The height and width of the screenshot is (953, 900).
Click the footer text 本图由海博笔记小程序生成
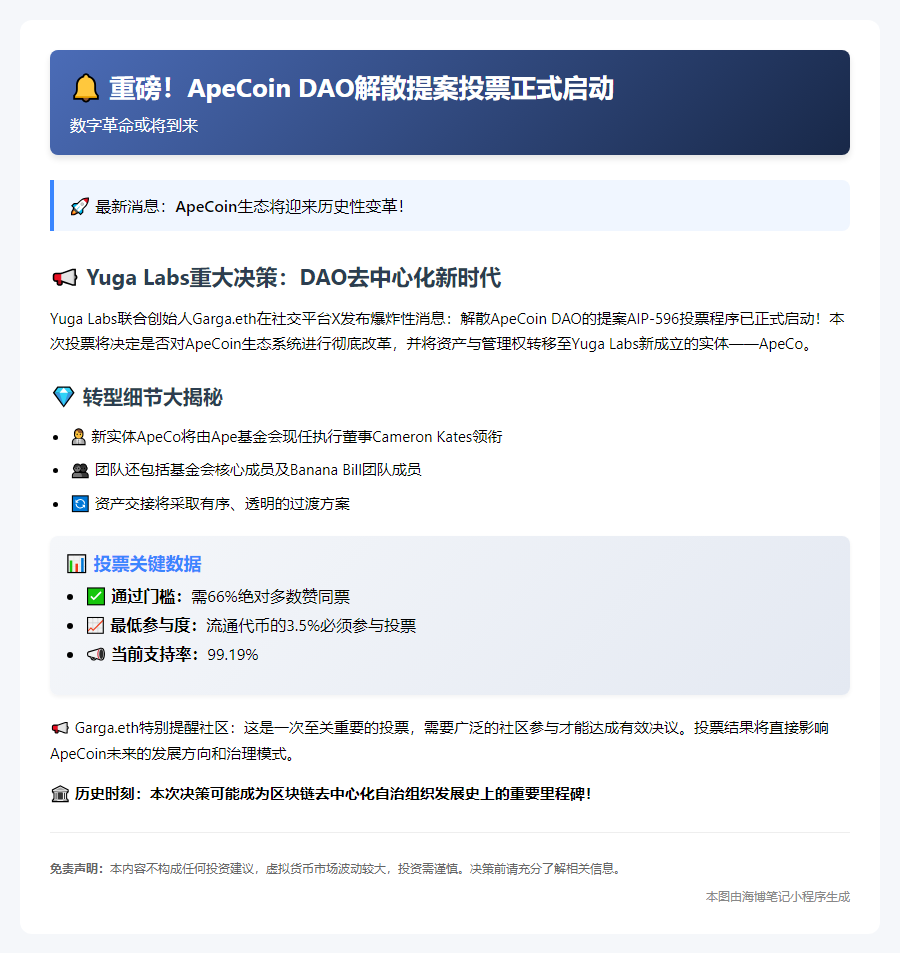(x=777, y=896)
